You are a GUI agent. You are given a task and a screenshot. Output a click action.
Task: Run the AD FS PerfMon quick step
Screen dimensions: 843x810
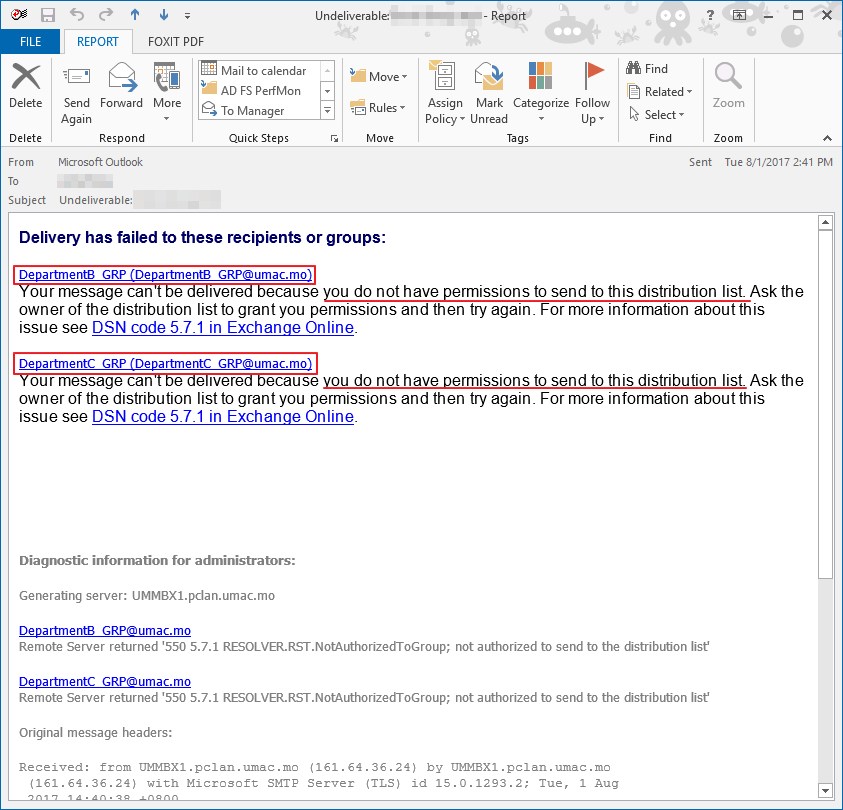(x=259, y=90)
